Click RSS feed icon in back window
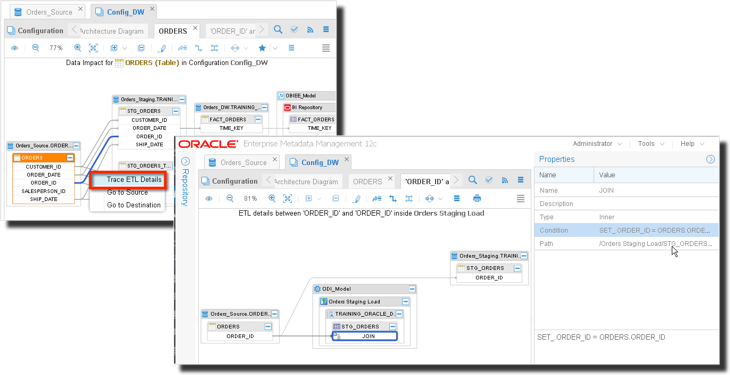 click(310, 30)
